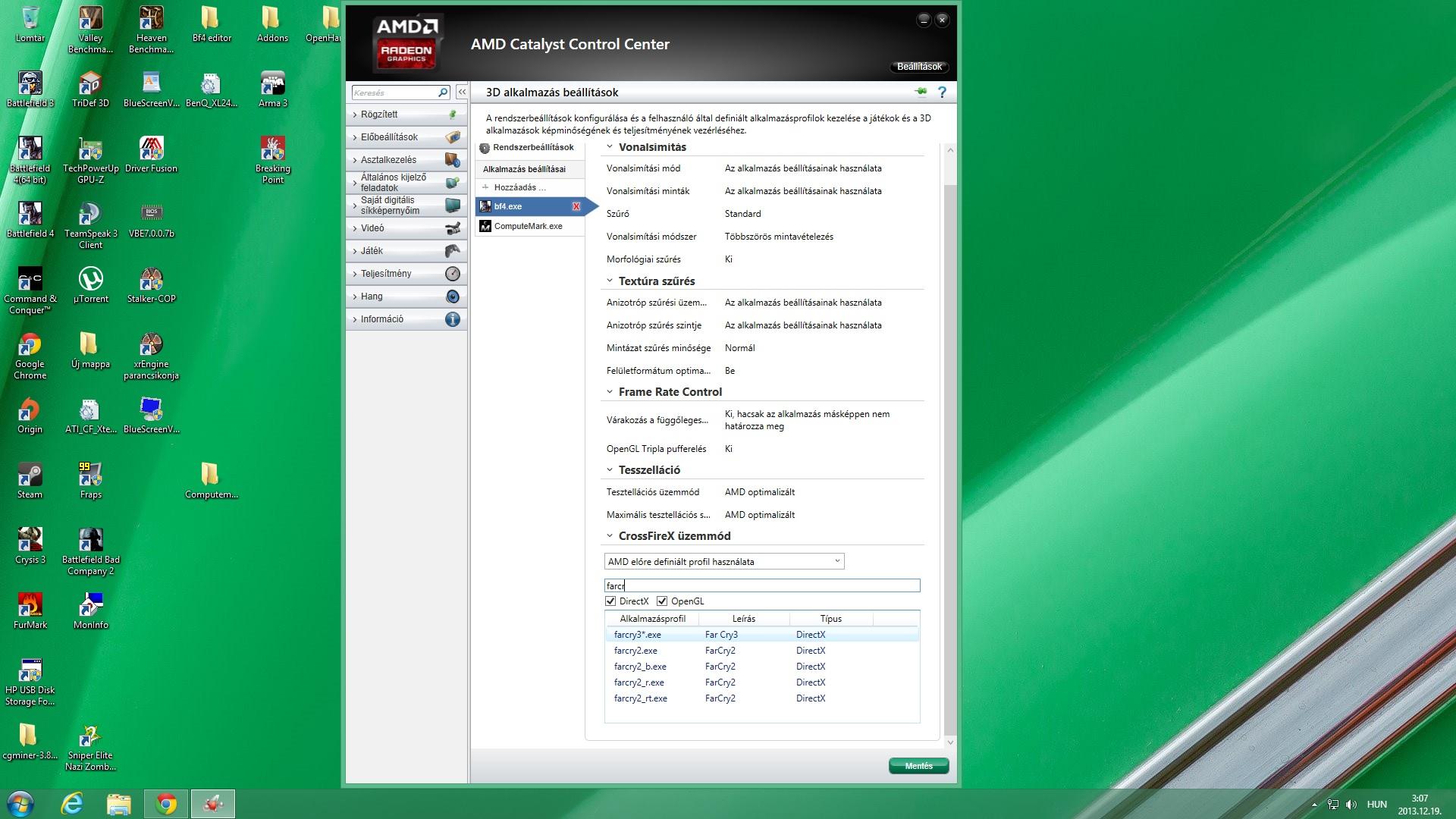The width and height of the screenshot is (1456, 819).
Task: Select farcry2.exe profile row
Action: (761, 651)
